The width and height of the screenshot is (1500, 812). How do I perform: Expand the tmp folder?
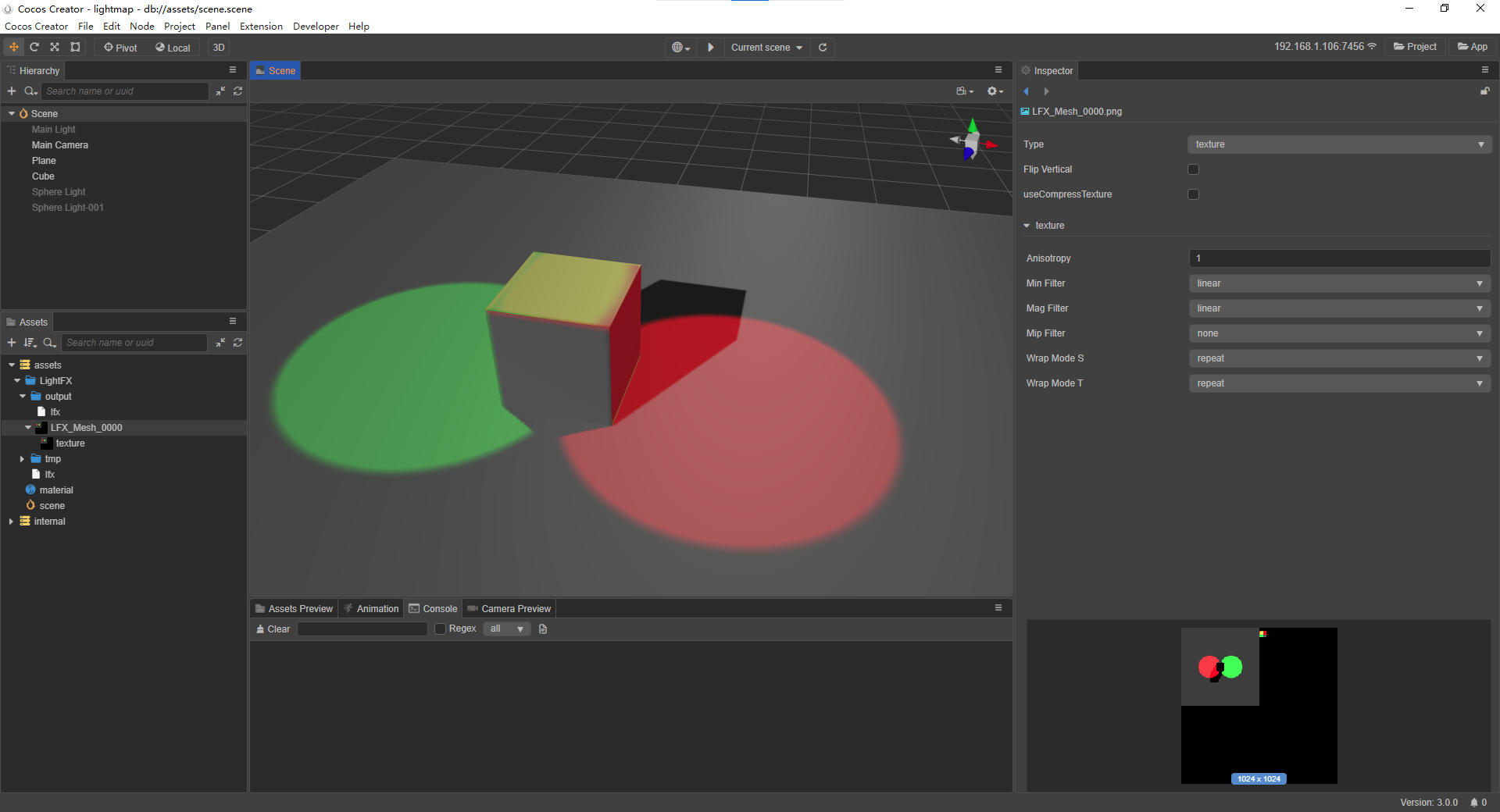[x=23, y=459]
